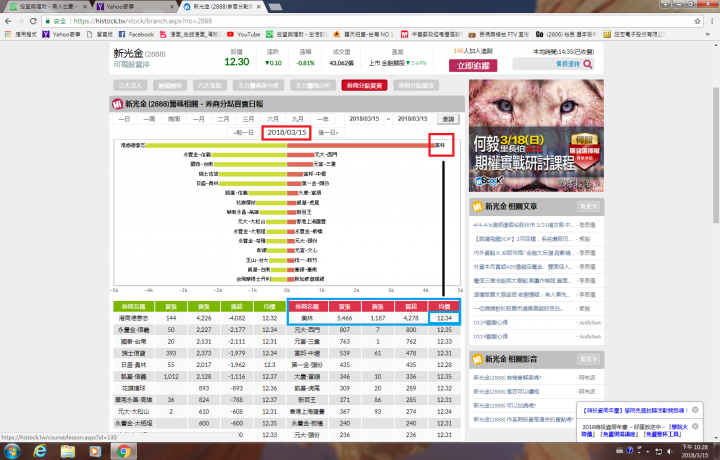The image size is (720, 460).
Task: Open a new browser tab
Action: [275, 6]
